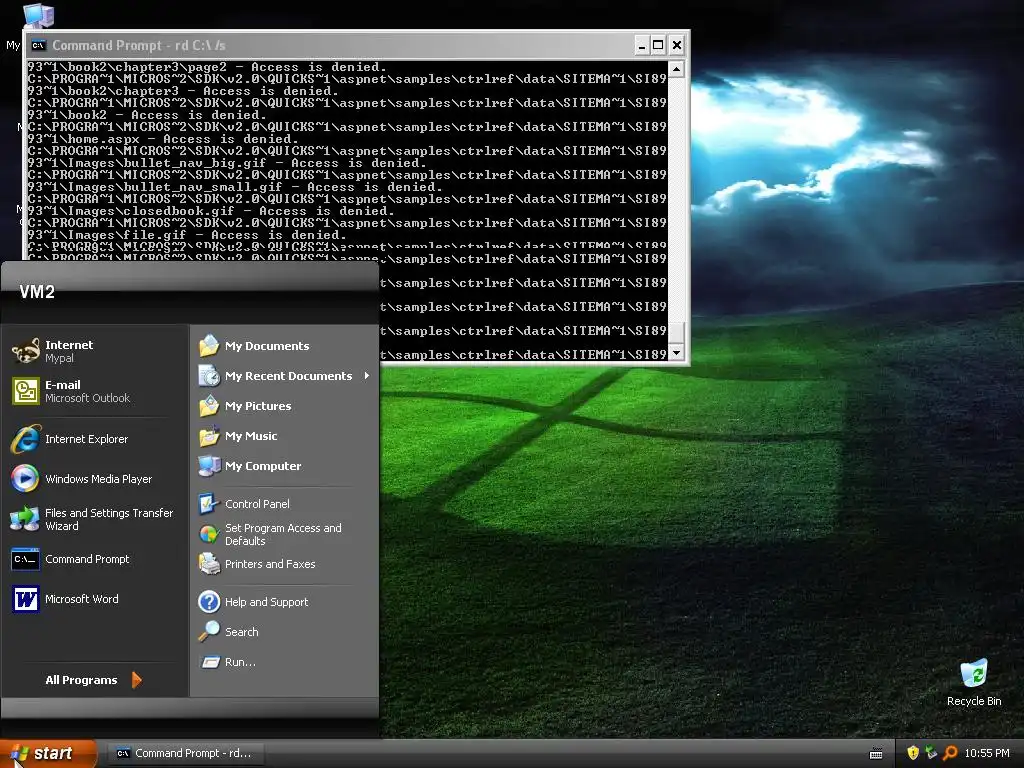Image resolution: width=1024 pixels, height=768 pixels.
Task: Click the security shield tray icon
Action: pos(913,753)
